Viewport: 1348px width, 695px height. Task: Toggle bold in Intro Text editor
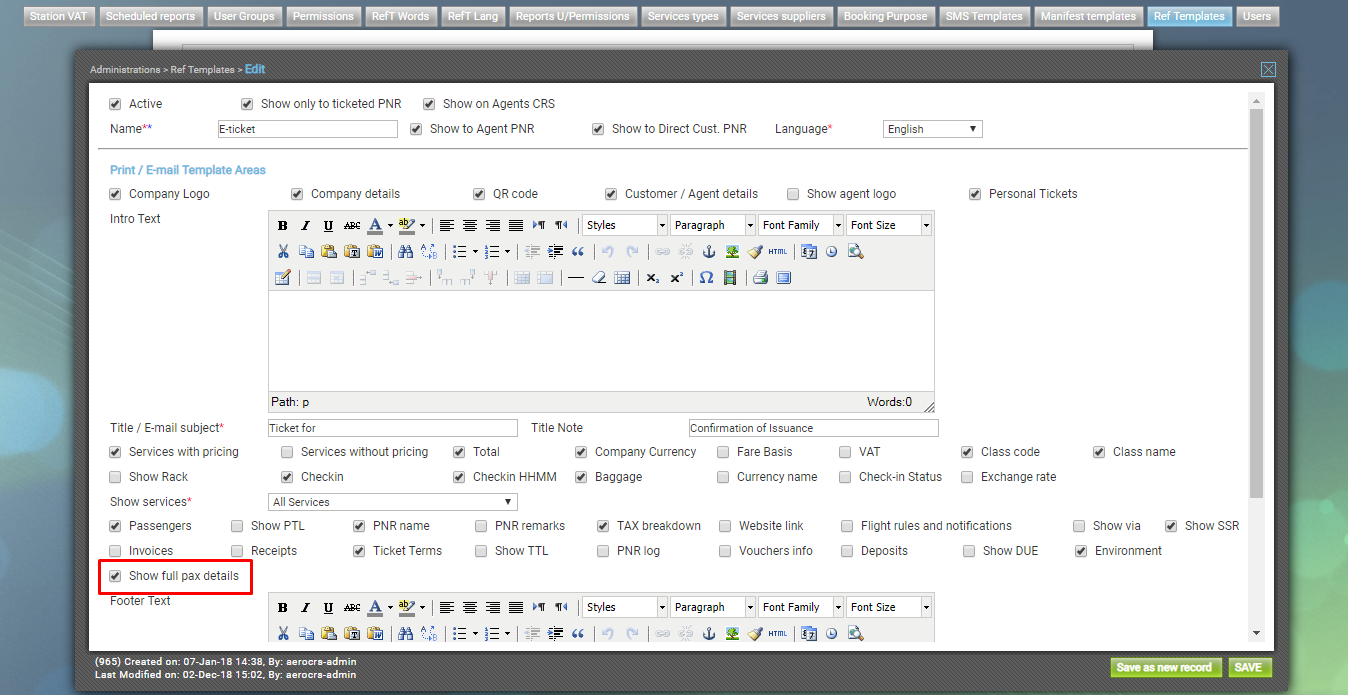283,225
